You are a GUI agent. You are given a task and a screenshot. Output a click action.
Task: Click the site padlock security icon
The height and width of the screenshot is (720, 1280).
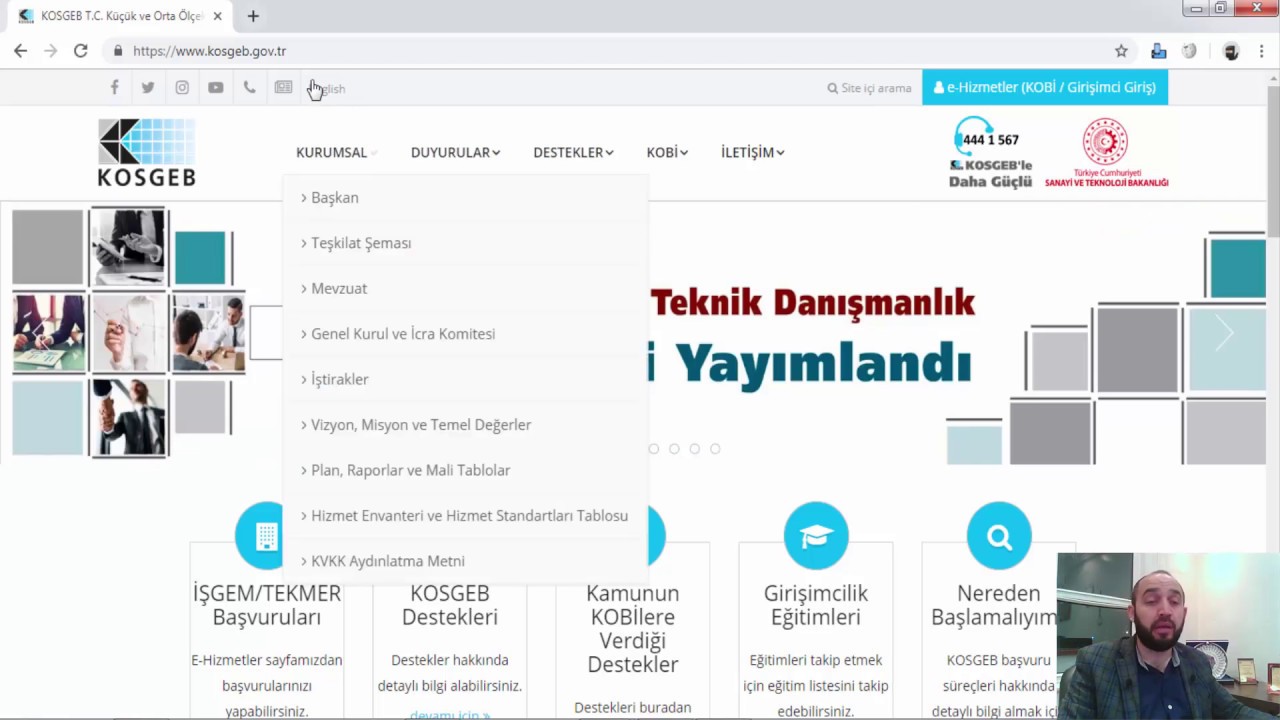point(118,51)
